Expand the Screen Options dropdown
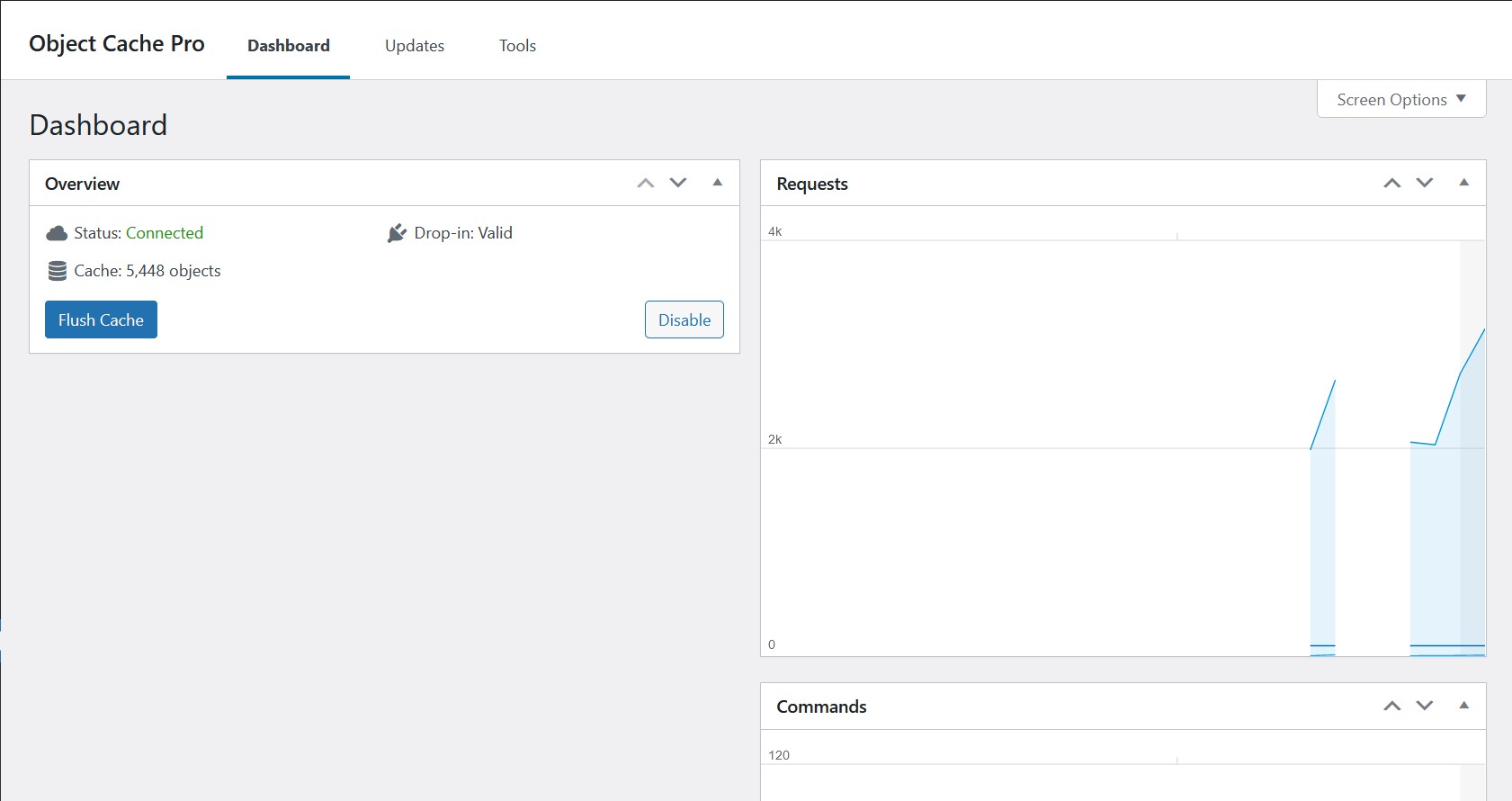 1401,99
